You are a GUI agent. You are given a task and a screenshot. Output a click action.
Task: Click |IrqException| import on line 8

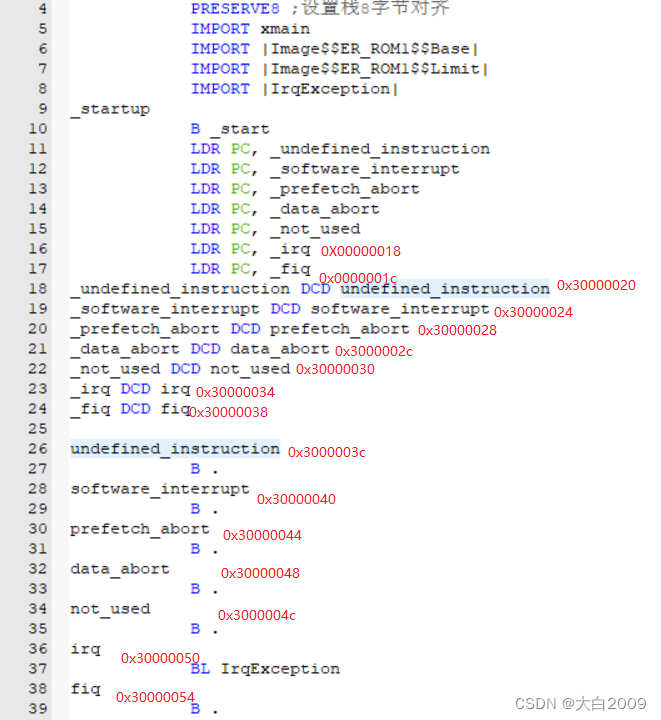[330, 89]
